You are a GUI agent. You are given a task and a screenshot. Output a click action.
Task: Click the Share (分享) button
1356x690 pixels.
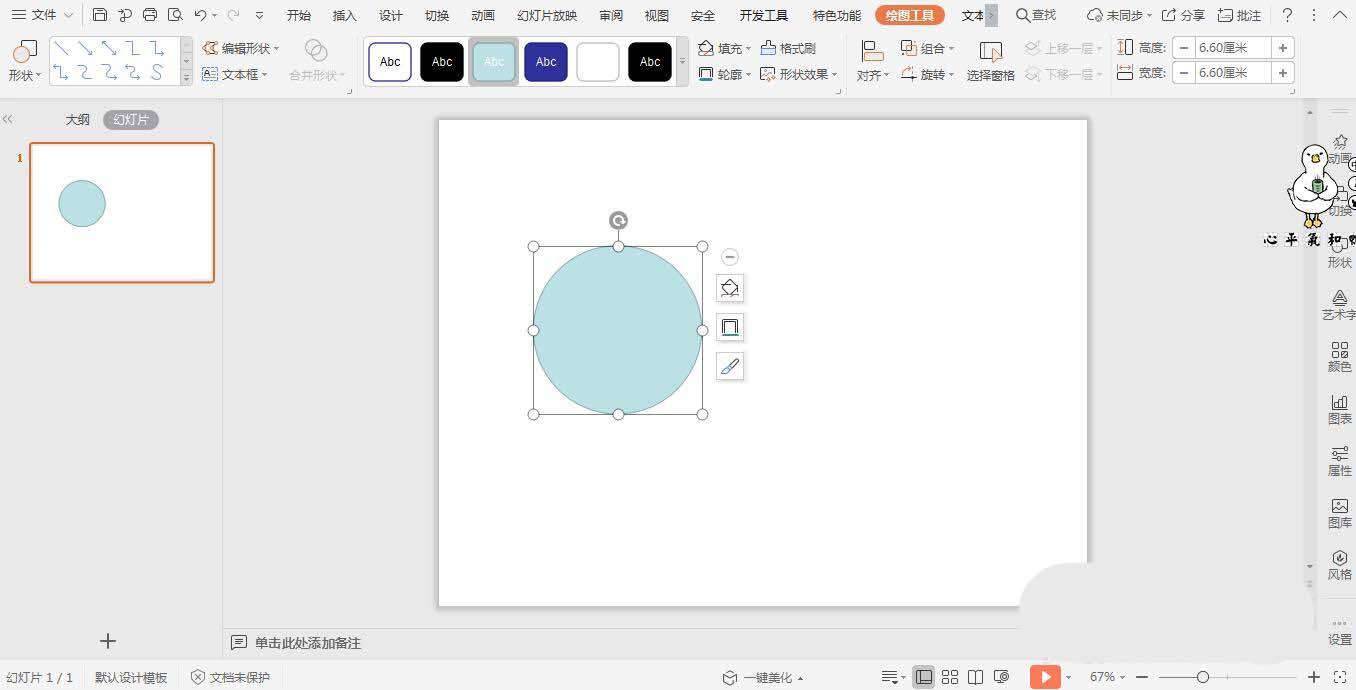click(1183, 15)
